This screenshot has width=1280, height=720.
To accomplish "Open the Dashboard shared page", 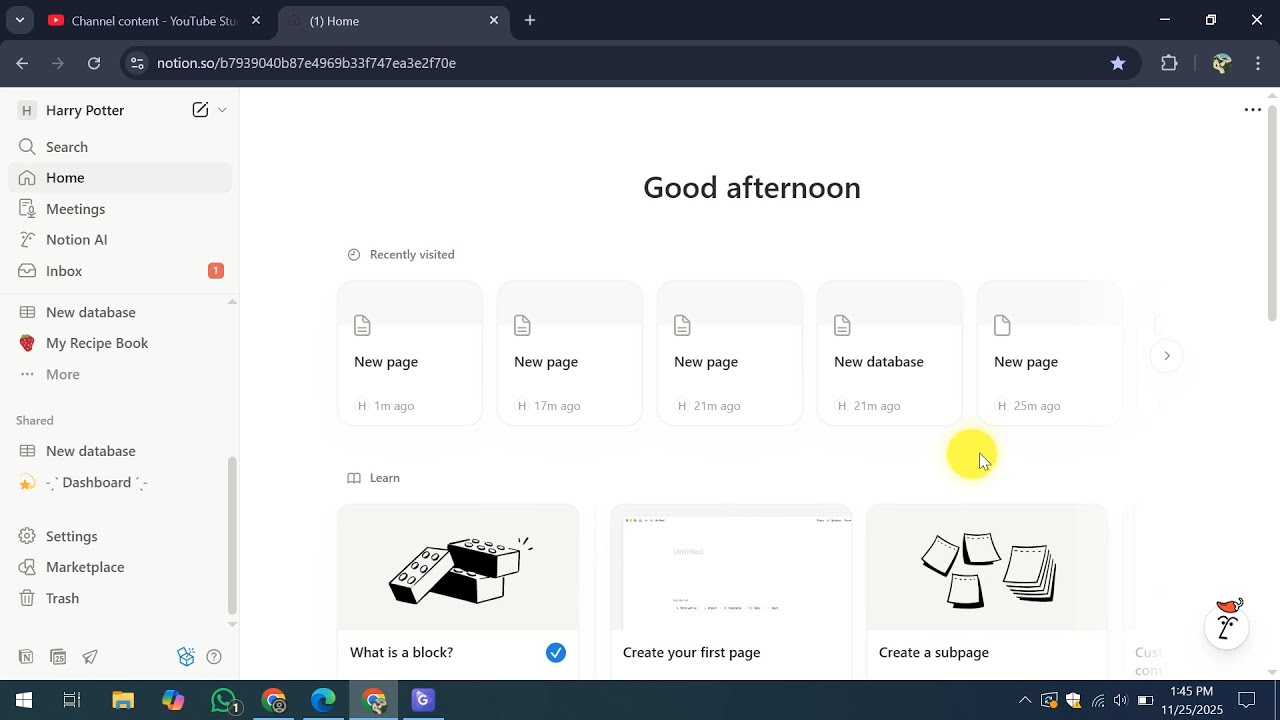I will point(120,482).
